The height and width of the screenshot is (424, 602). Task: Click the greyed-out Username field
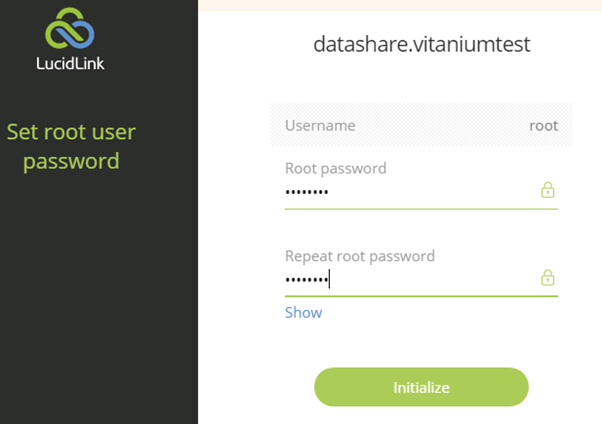pos(421,125)
